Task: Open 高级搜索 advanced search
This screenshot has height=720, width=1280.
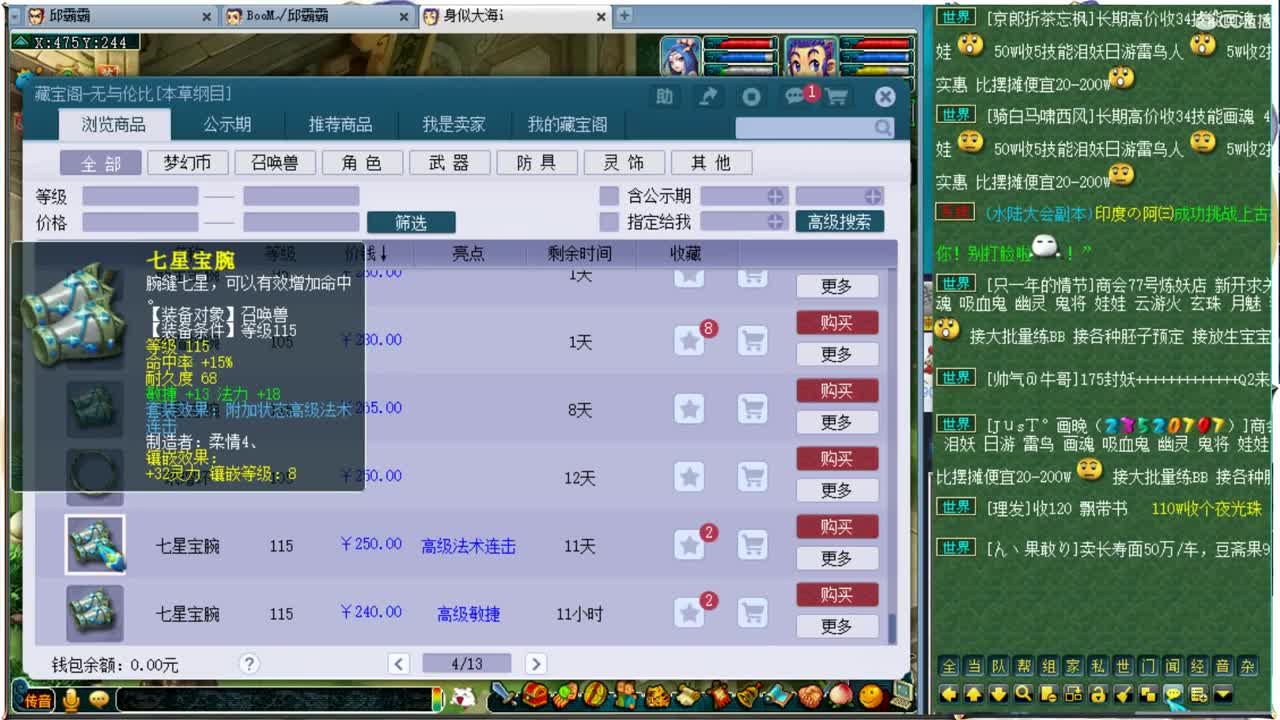Action: (840, 222)
